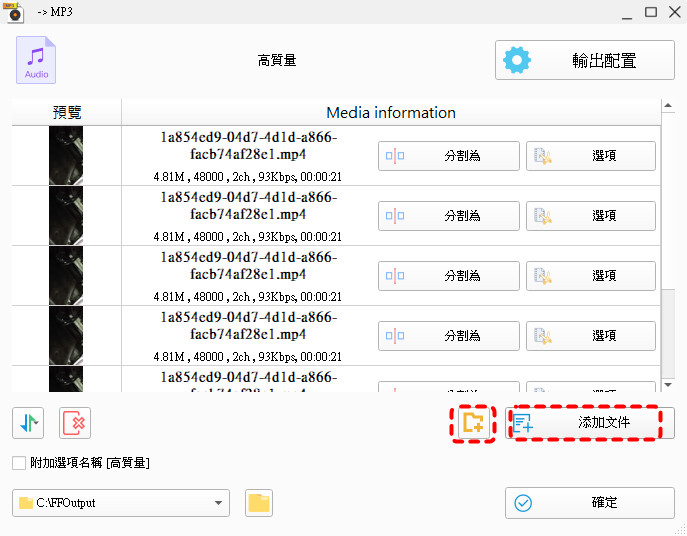Select the first file's preview thumbnail
The width and height of the screenshot is (687, 536).
click(66, 156)
